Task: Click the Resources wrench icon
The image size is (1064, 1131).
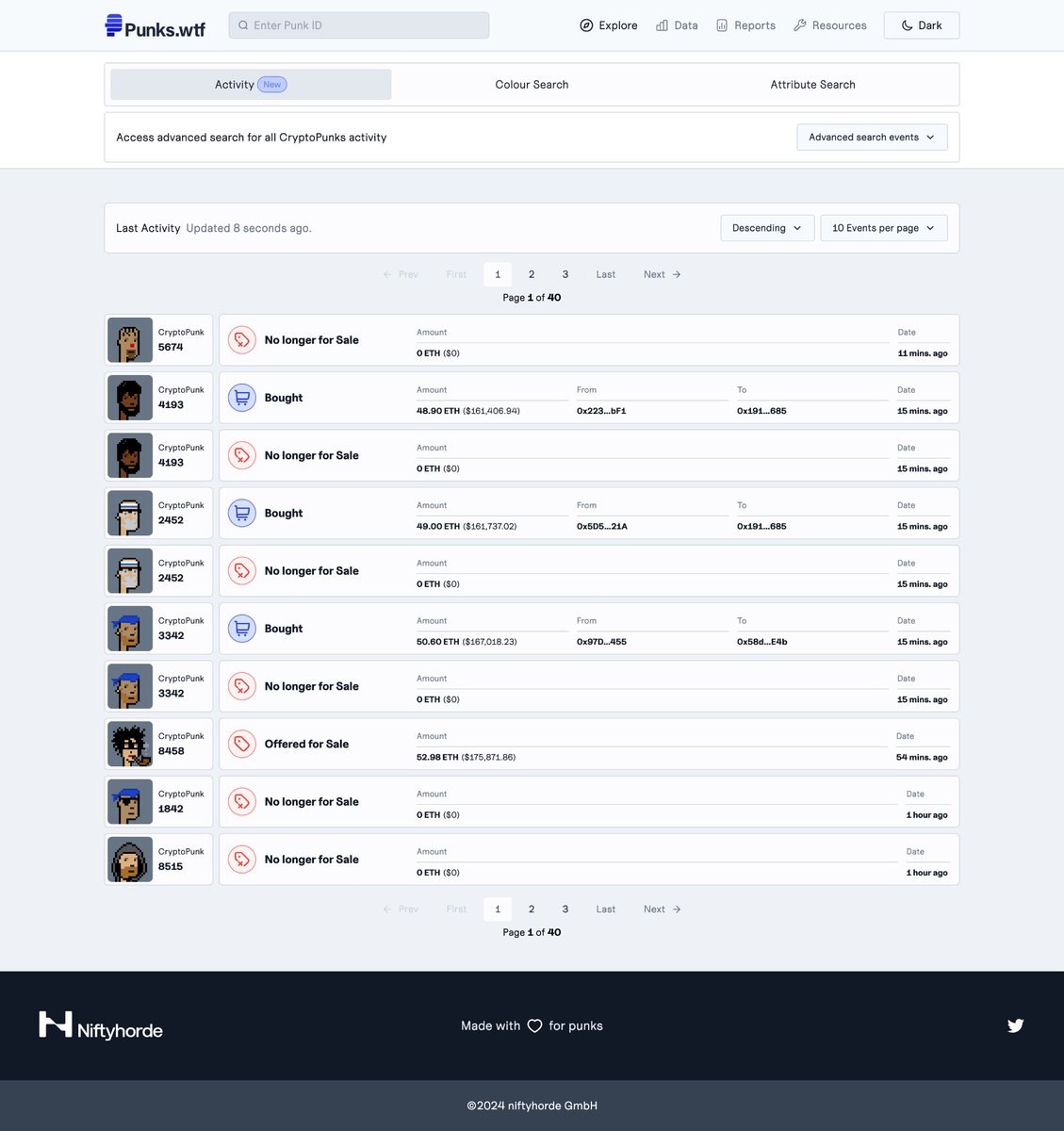Action: click(800, 25)
